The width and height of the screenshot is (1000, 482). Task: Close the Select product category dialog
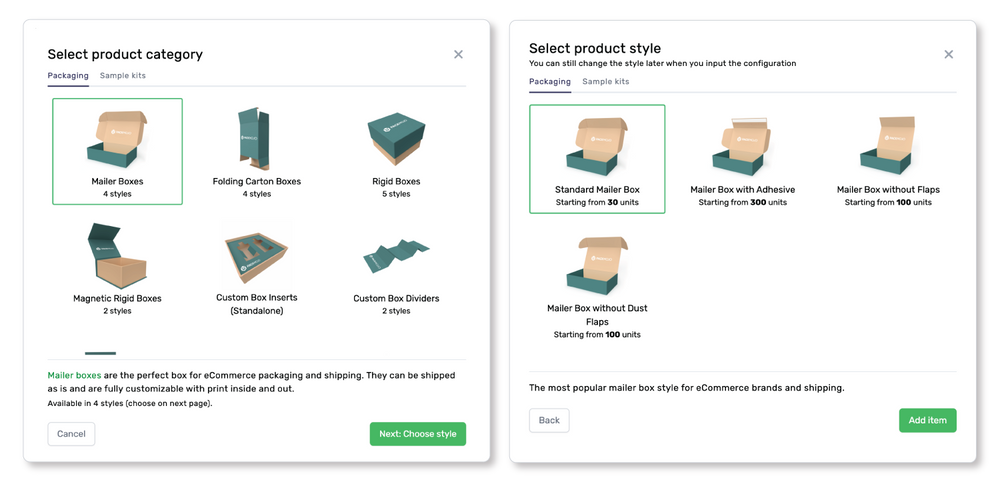(x=458, y=54)
